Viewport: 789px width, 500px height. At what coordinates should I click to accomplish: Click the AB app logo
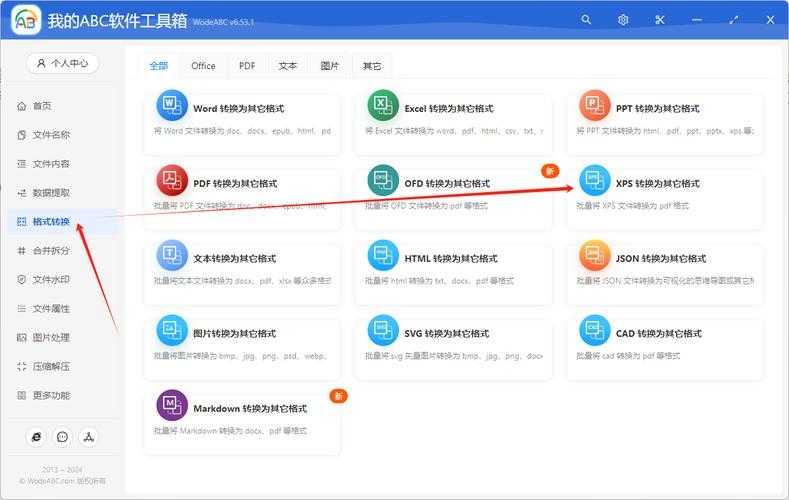point(26,20)
